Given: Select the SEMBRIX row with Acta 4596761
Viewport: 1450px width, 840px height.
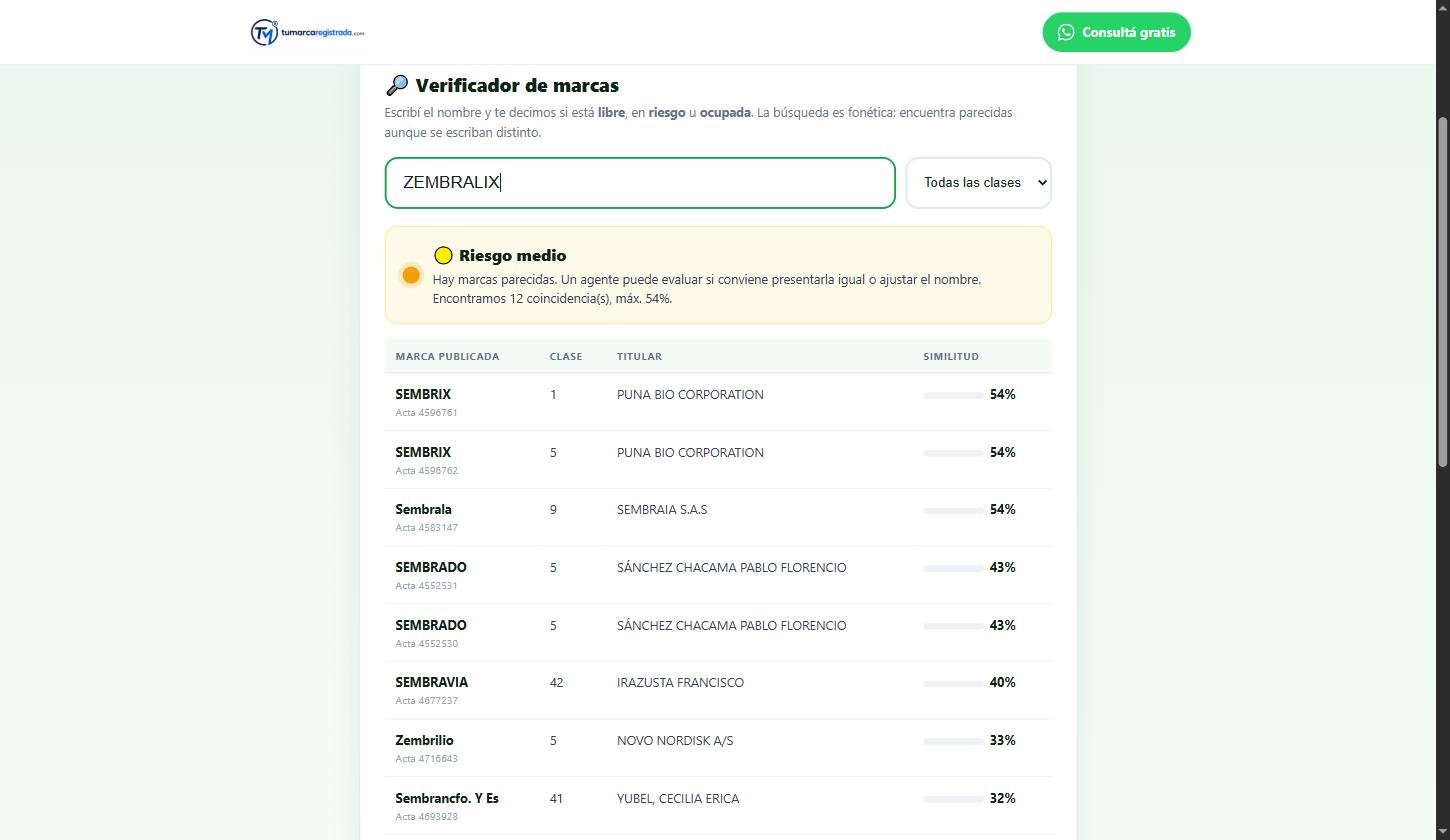Looking at the screenshot, I should [x=718, y=402].
